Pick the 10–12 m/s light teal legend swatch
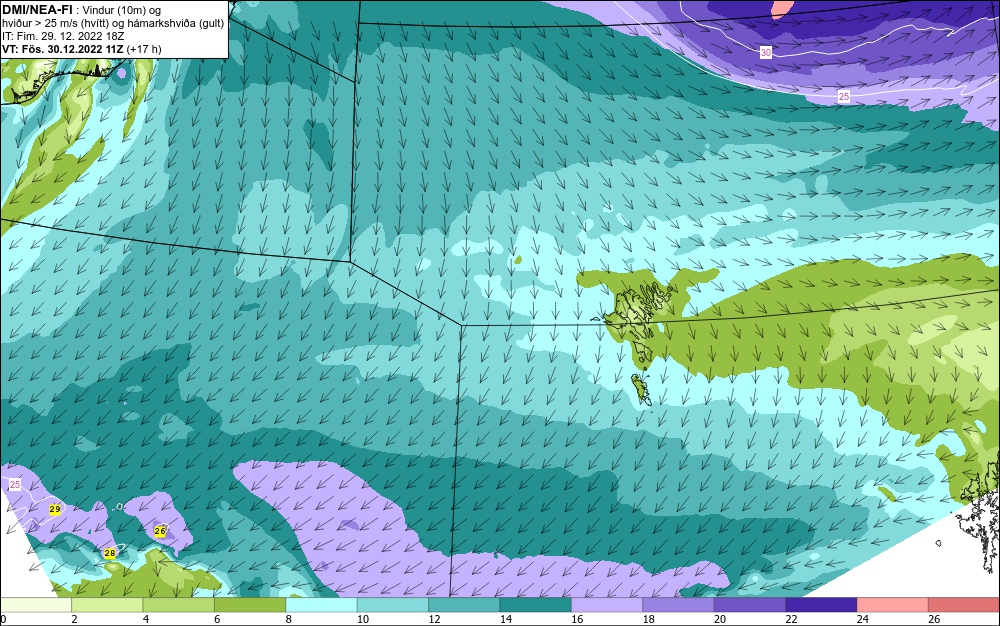1000x626 pixels. click(393, 605)
